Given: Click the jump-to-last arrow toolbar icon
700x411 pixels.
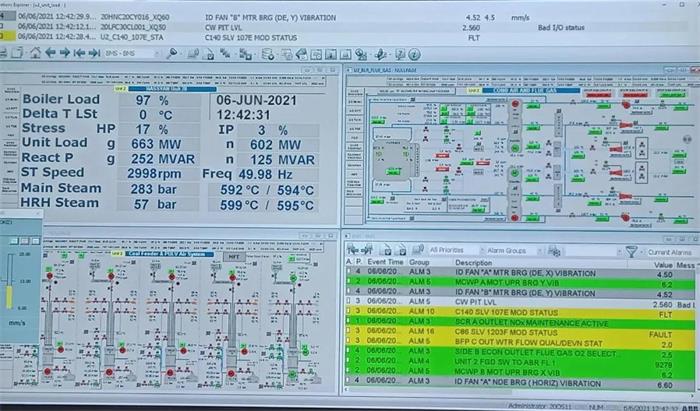Looking at the screenshot, I should tap(94, 53).
